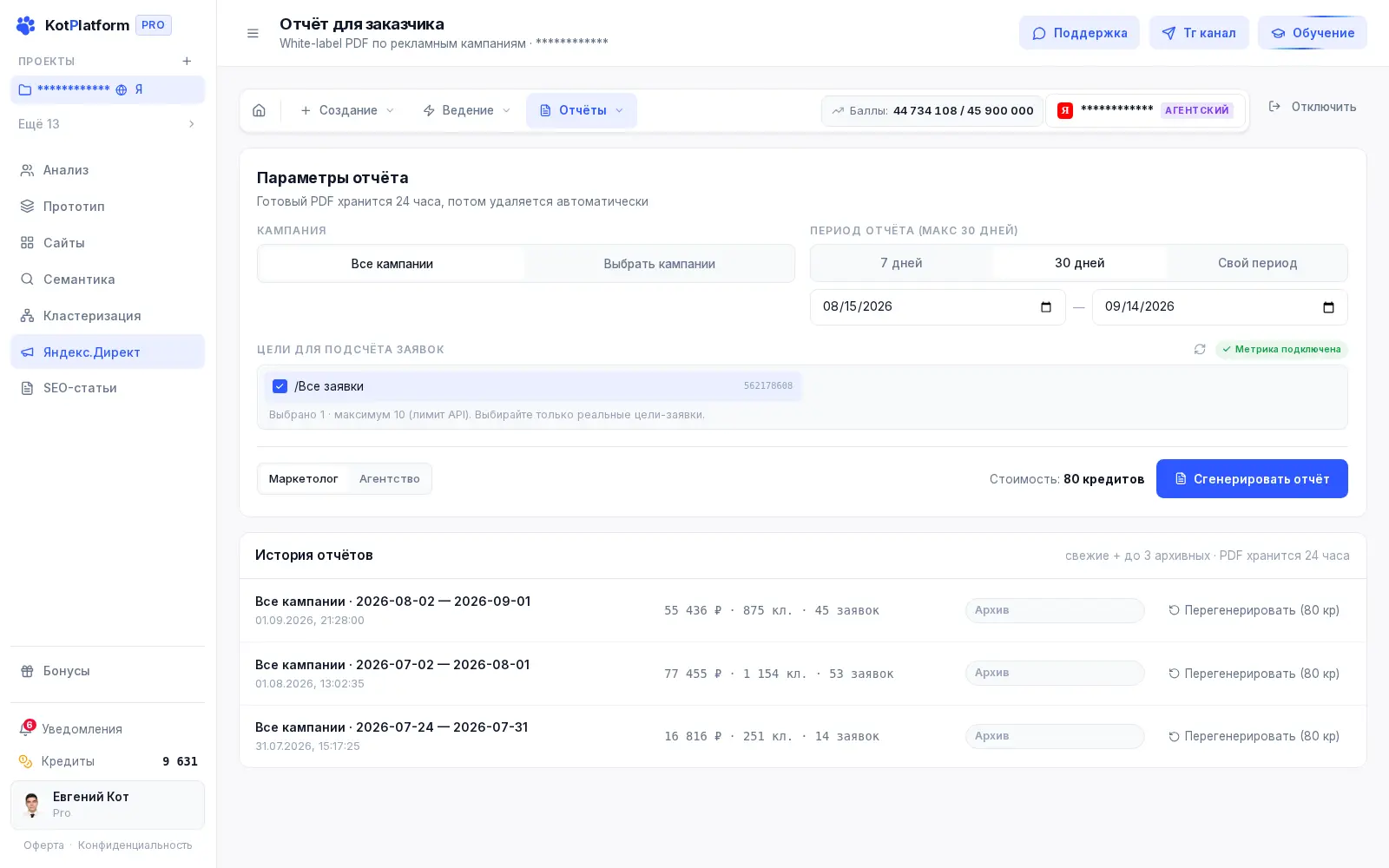Image resolution: width=1389 pixels, height=868 pixels.
Task: Open Кластеризация section
Action: coord(108,316)
